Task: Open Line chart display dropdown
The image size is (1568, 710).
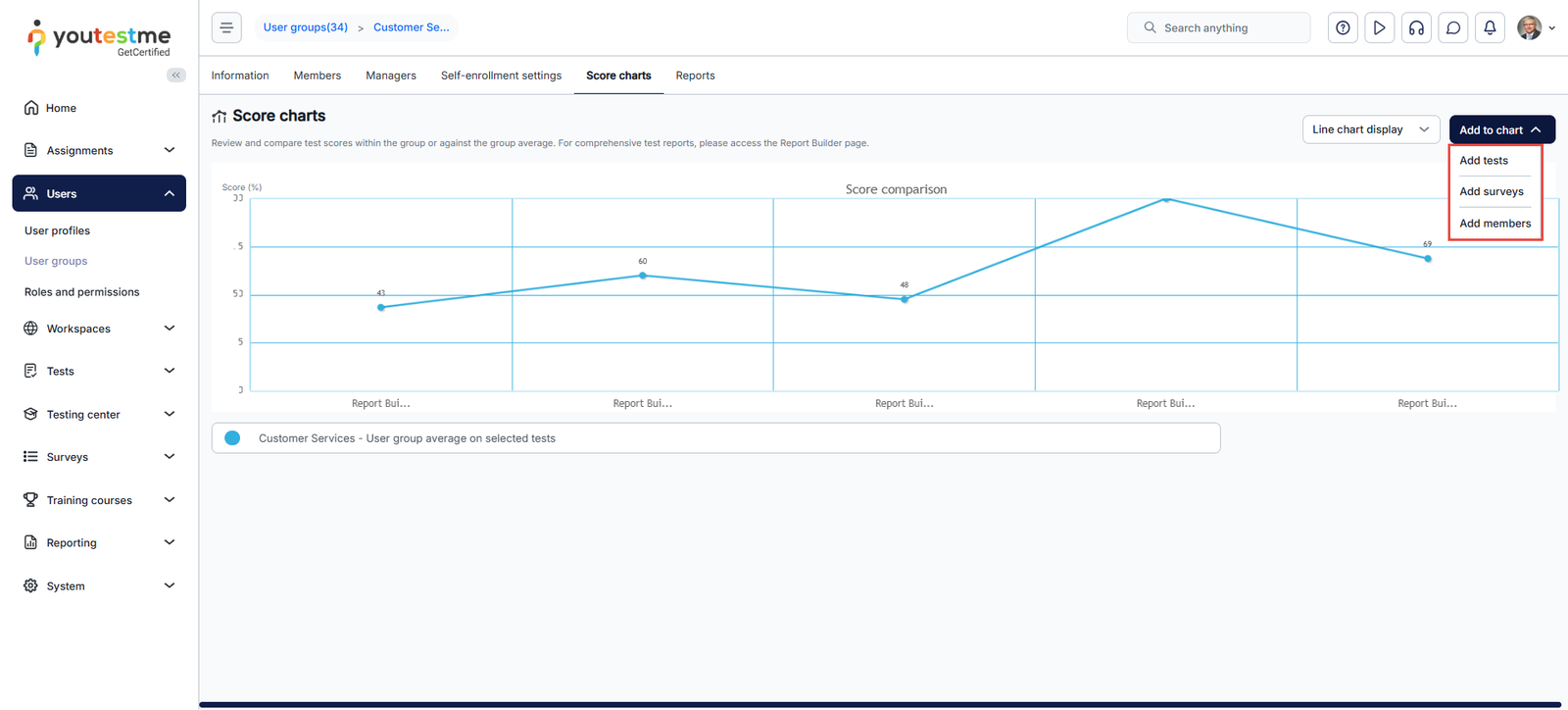Action: [x=1370, y=129]
